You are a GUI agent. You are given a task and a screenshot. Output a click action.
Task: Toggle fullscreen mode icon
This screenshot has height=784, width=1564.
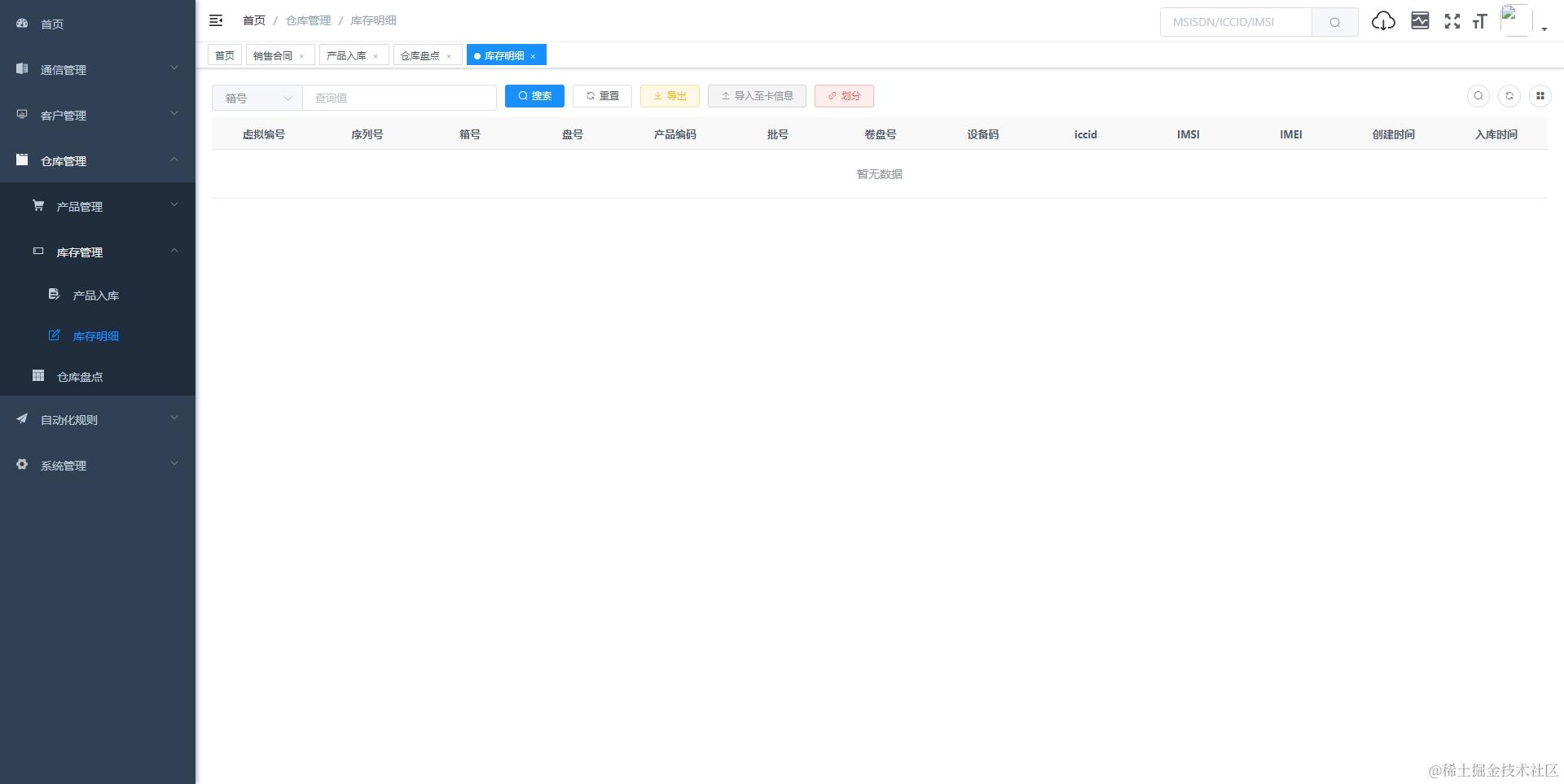tap(1452, 21)
